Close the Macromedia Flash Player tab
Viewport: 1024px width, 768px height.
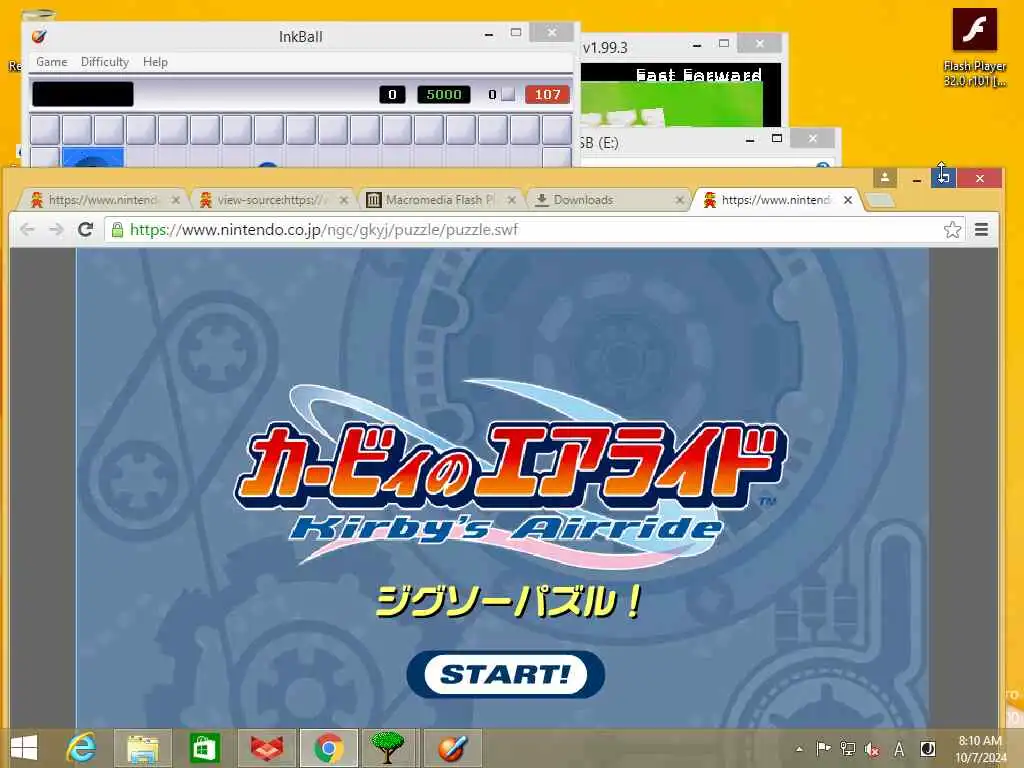coord(511,200)
